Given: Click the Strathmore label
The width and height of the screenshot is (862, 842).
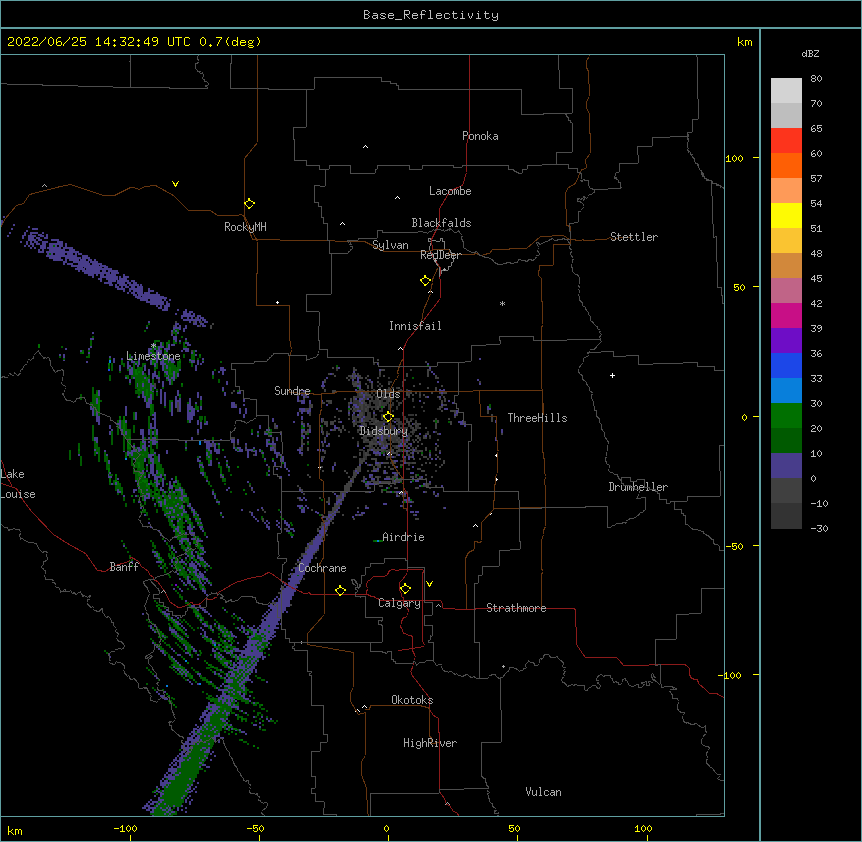Looking at the screenshot, I should pos(516,608).
